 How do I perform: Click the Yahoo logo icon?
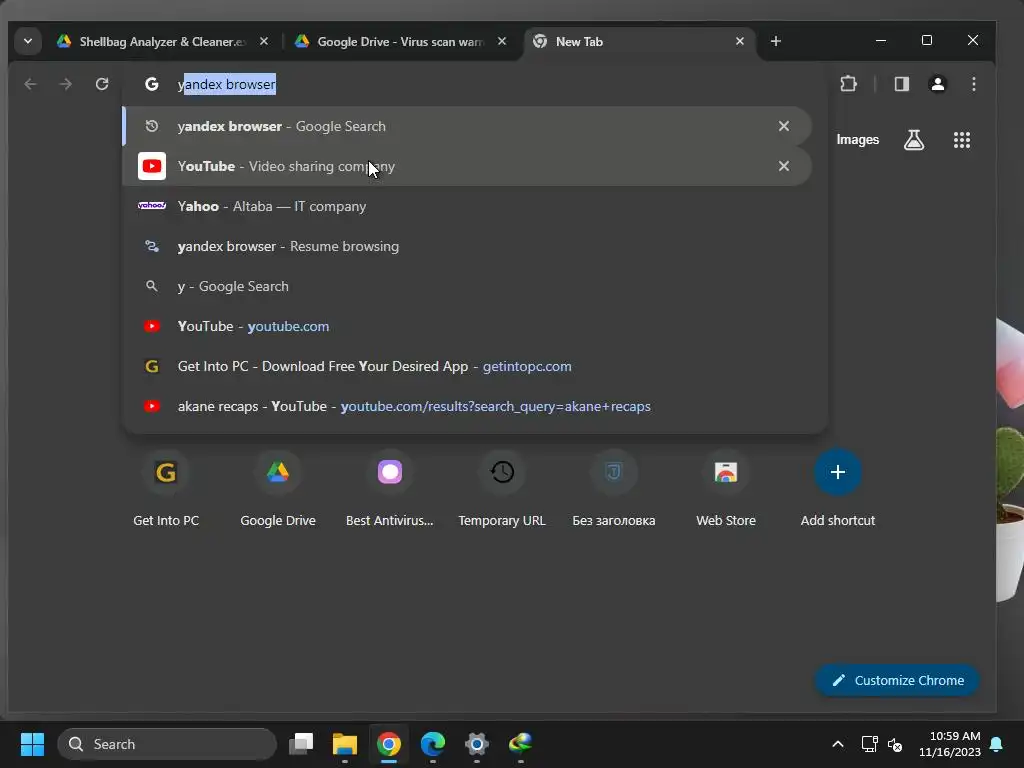(x=152, y=206)
